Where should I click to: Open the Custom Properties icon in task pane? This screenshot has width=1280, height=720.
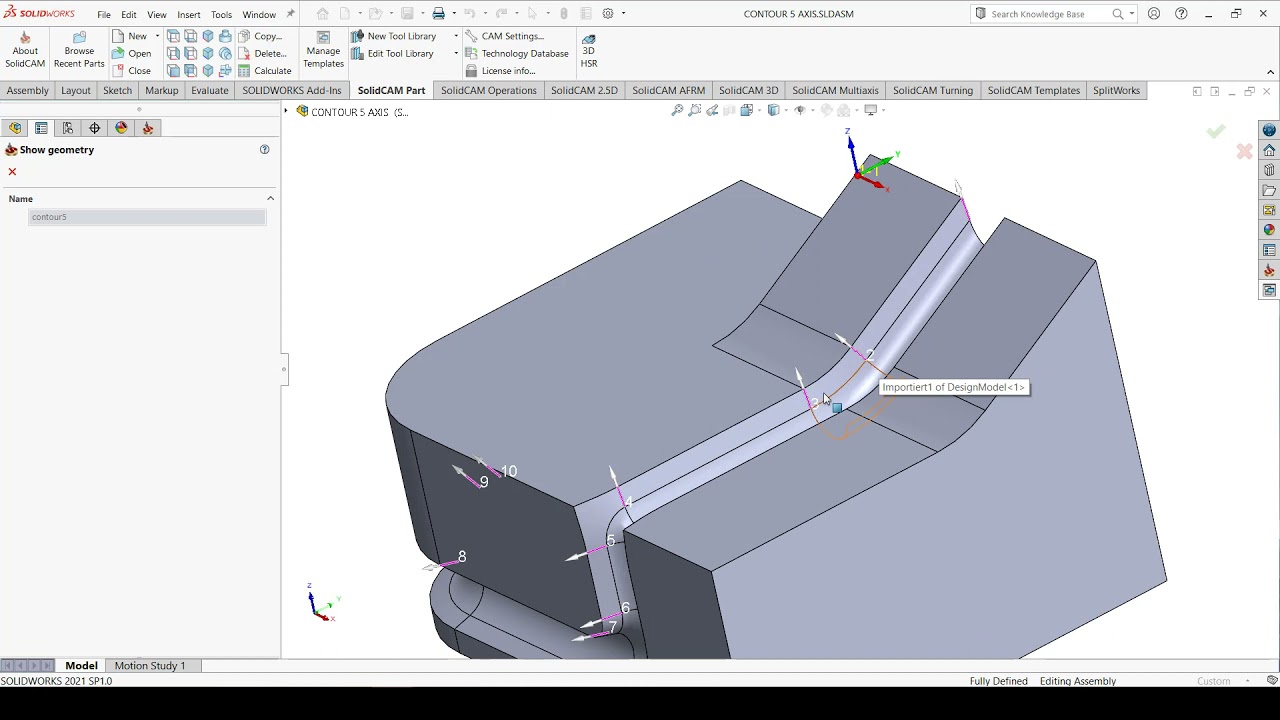pyautogui.click(x=1269, y=250)
